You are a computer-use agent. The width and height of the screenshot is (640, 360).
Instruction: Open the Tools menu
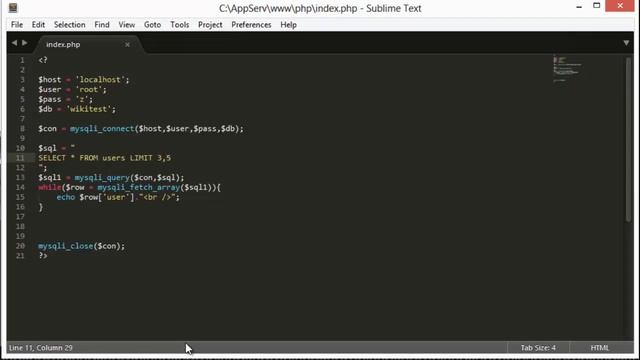click(180, 25)
